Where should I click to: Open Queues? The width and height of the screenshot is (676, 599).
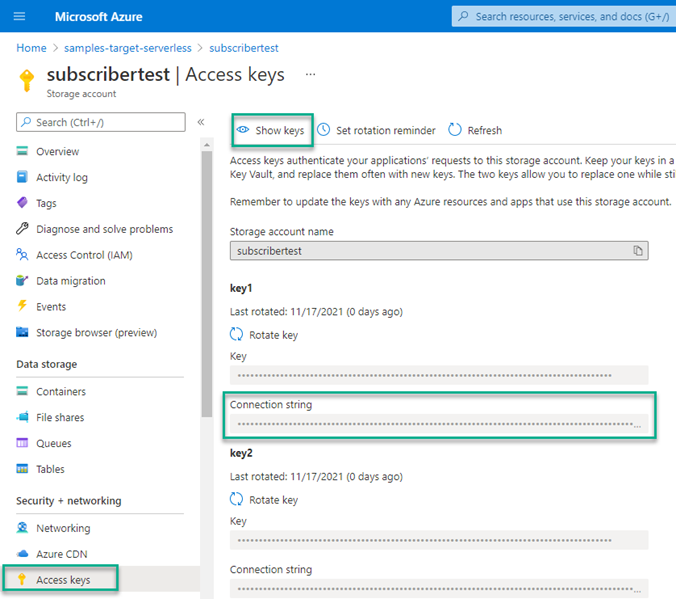[53, 443]
